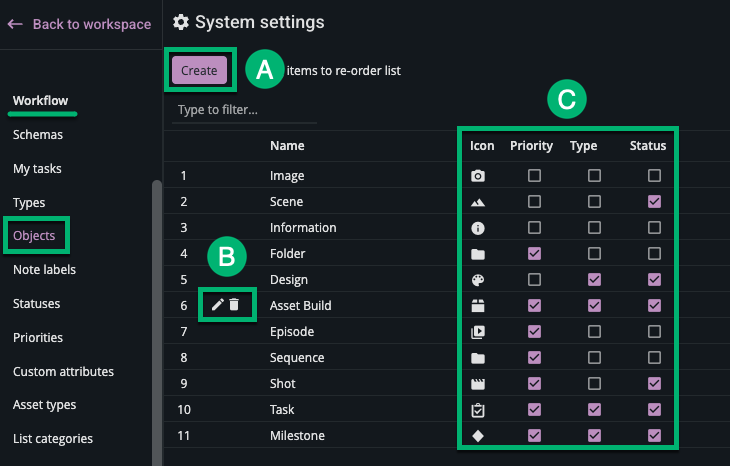Open Schemas in the sidebar
730x466 pixels.
(x=38, y=135)
